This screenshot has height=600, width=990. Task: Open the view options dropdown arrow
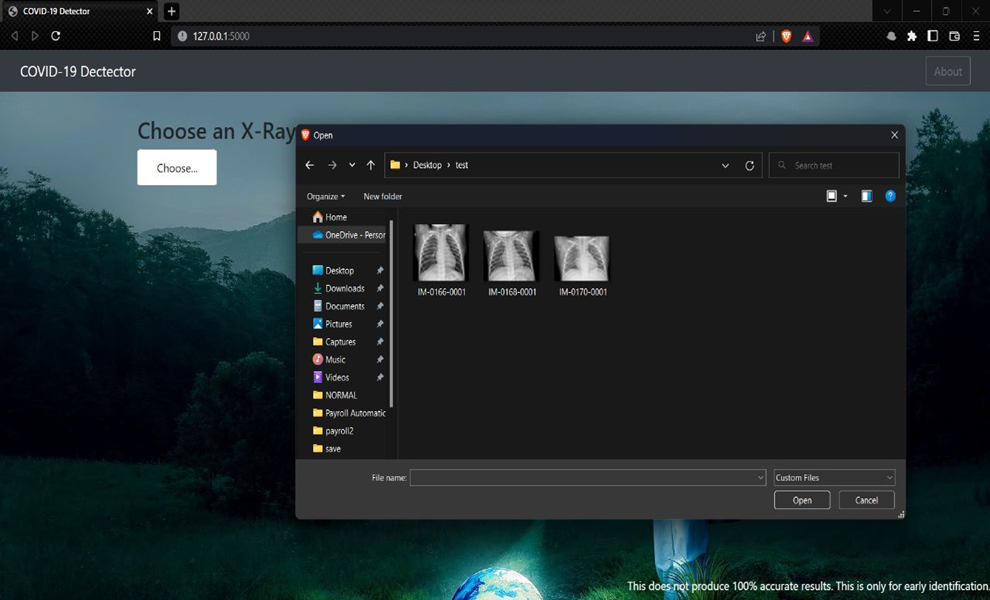coord(845,196)
